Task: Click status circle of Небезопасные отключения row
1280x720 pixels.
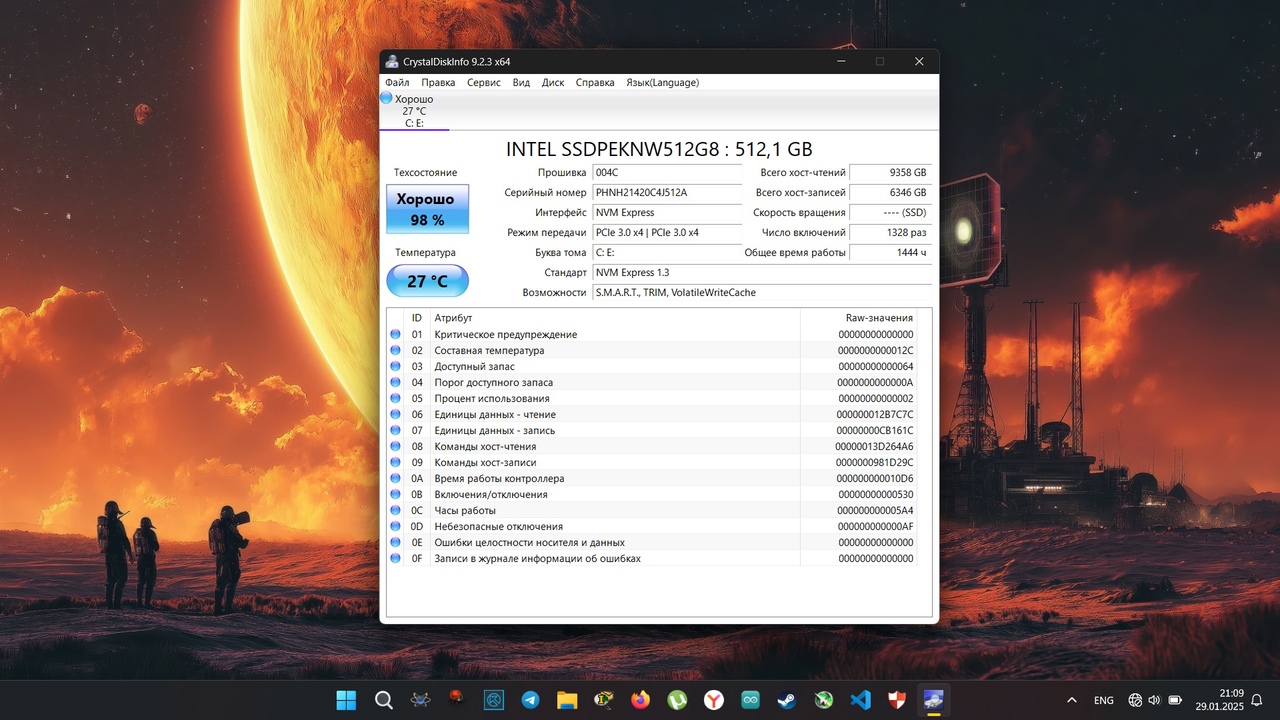Action: pyautogui.click(x=395, y=526)
